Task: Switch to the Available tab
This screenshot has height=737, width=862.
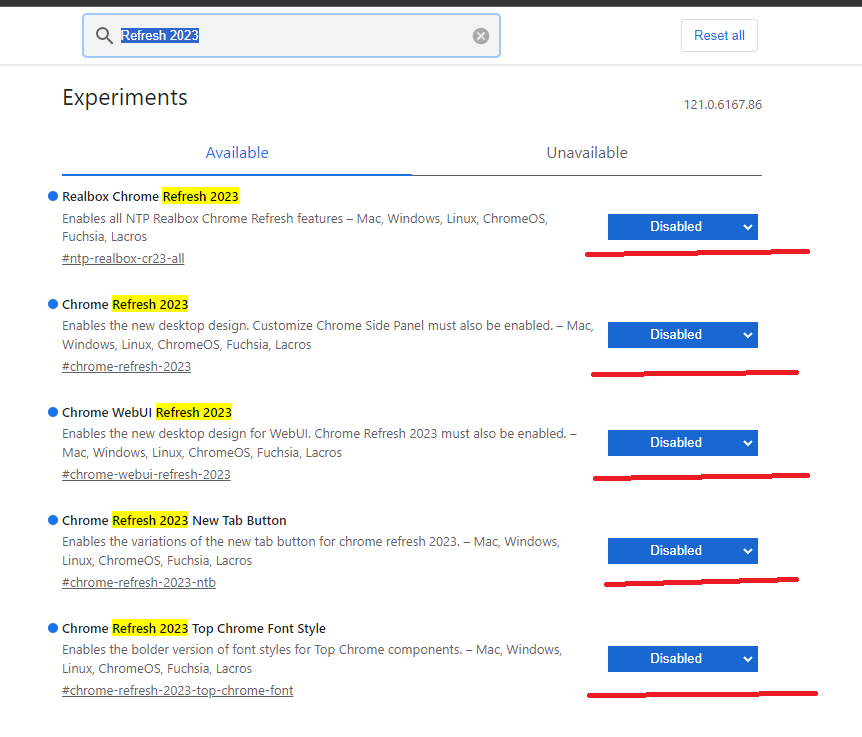Action: click(237, 153)
